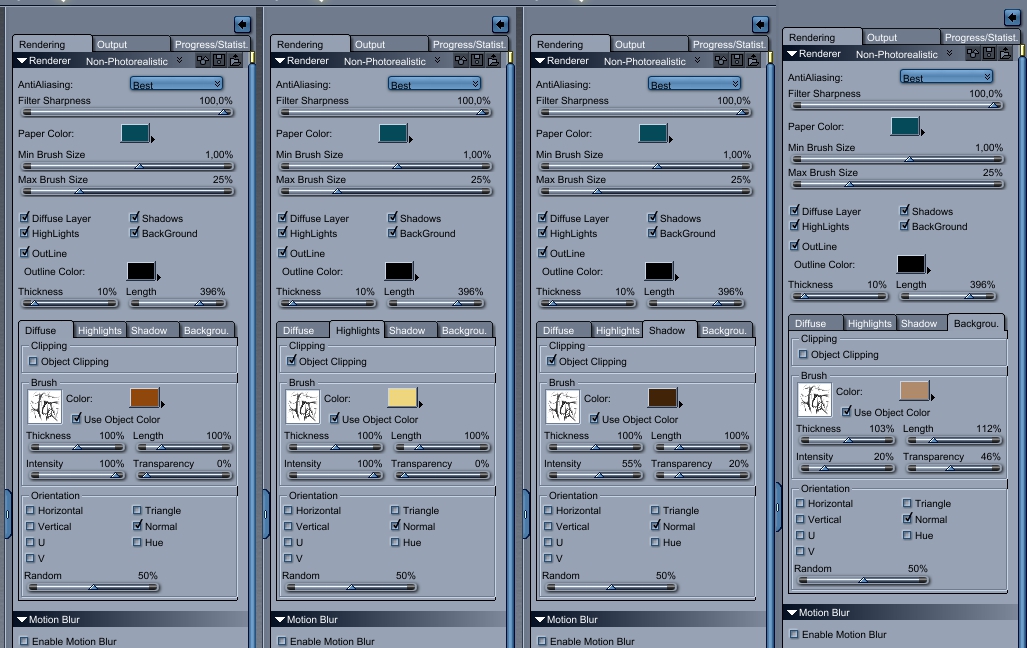Viewport: 1027px width, 648px height.
Task: Click the load settings folder icon in the Background panel
Action: [x=1005, y=53]
